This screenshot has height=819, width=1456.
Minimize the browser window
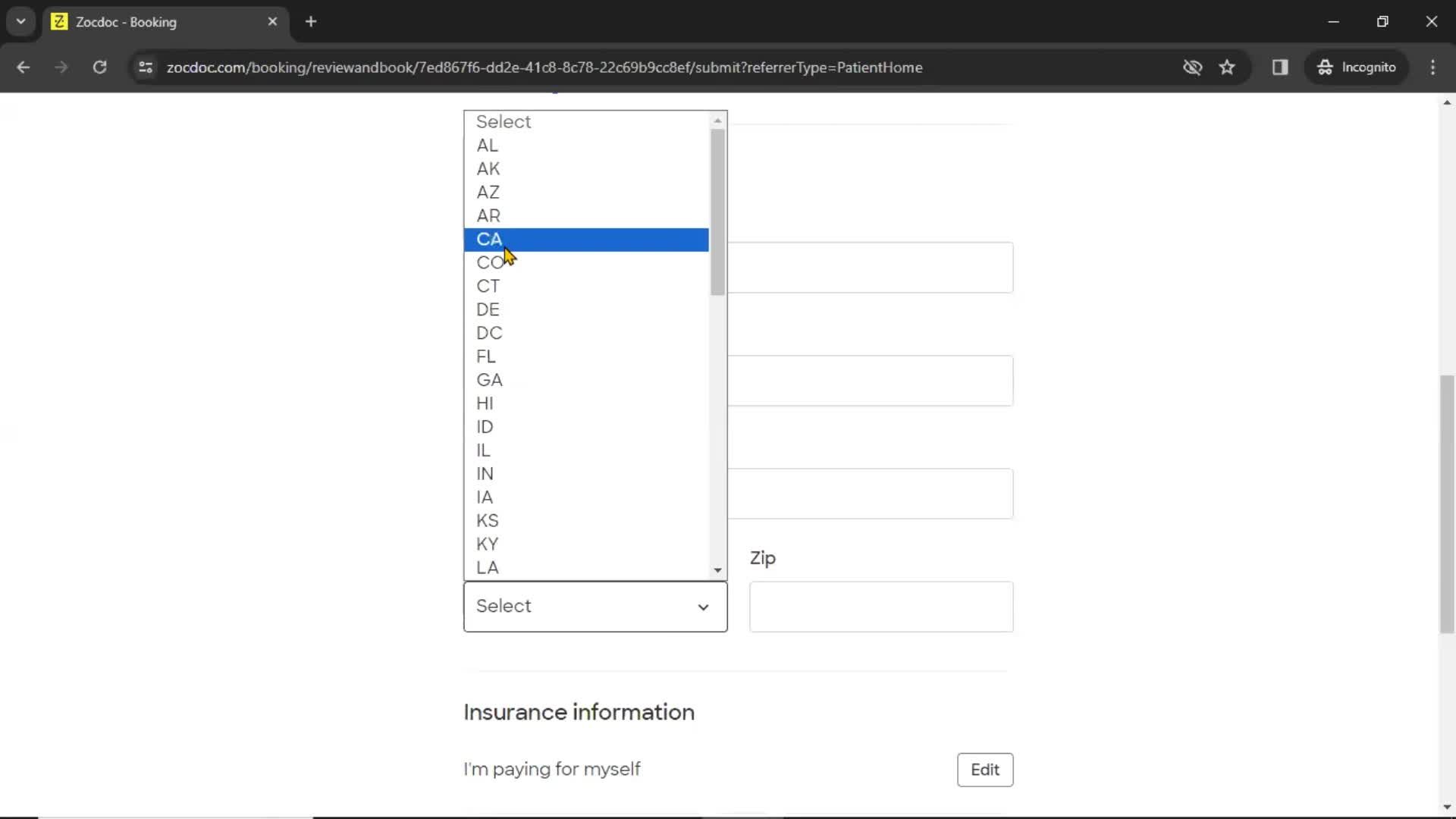click(x=1334, y=21)
